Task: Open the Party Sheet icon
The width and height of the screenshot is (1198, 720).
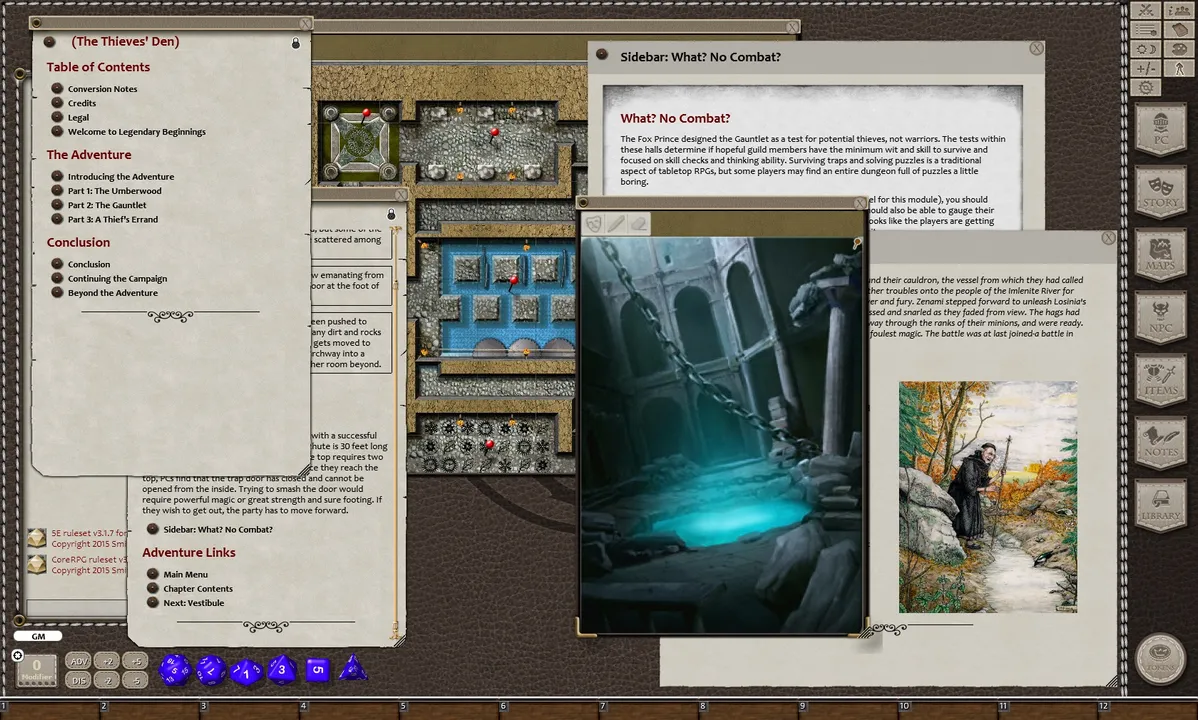Action: click(x=1179, y=10)
